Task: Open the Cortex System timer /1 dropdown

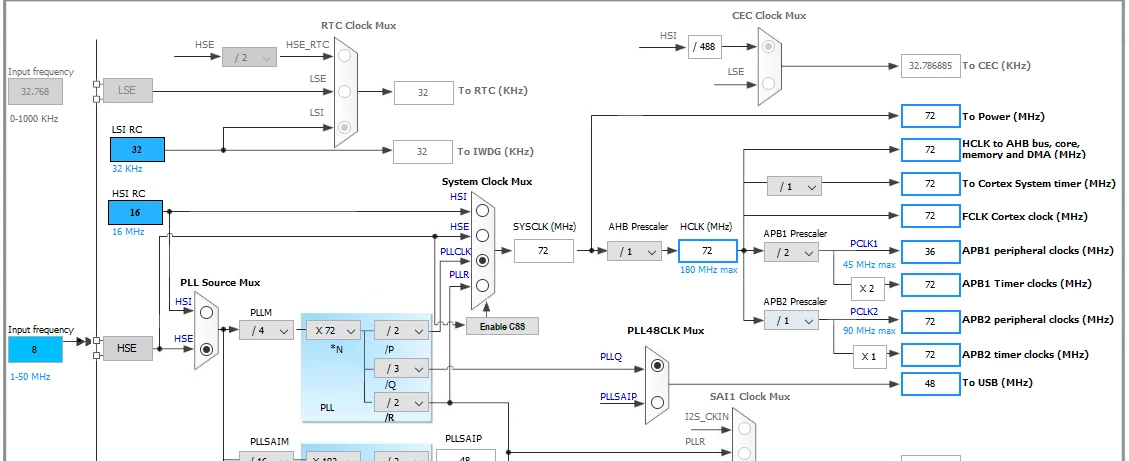Action: [794, 187]
